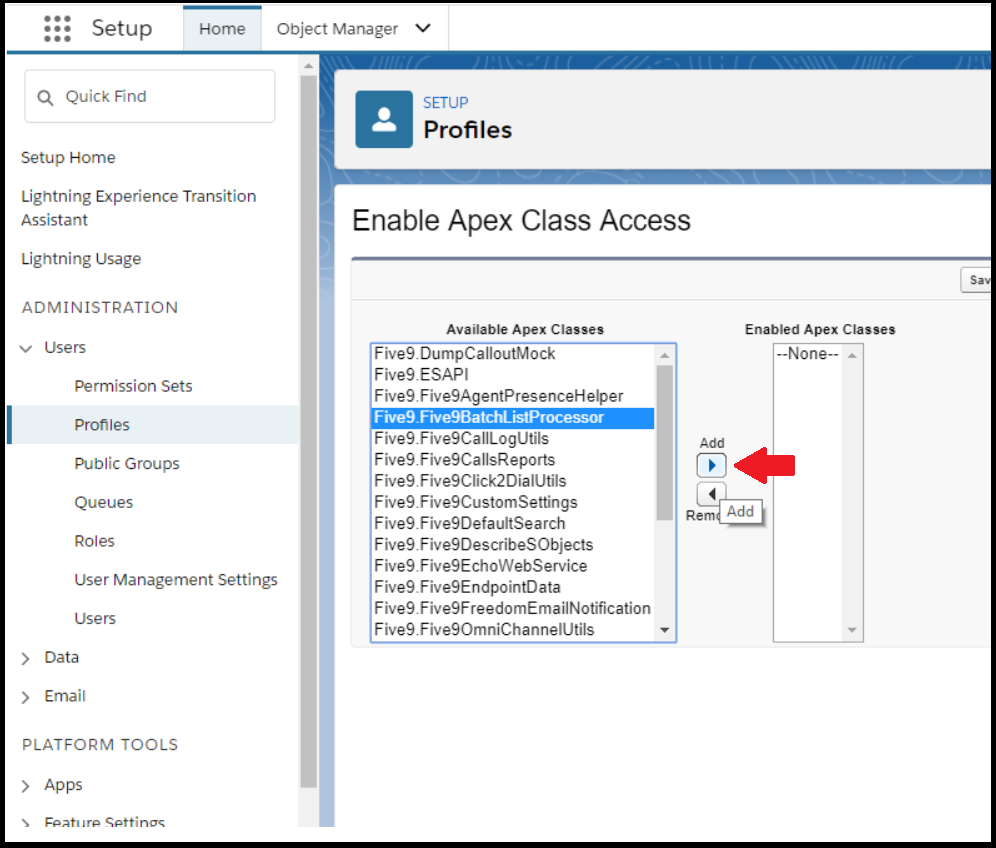Screen dimensions: 996x848
Task: Select Five9.Five9CallLogUtils class
Action: [x=513, y=439]
